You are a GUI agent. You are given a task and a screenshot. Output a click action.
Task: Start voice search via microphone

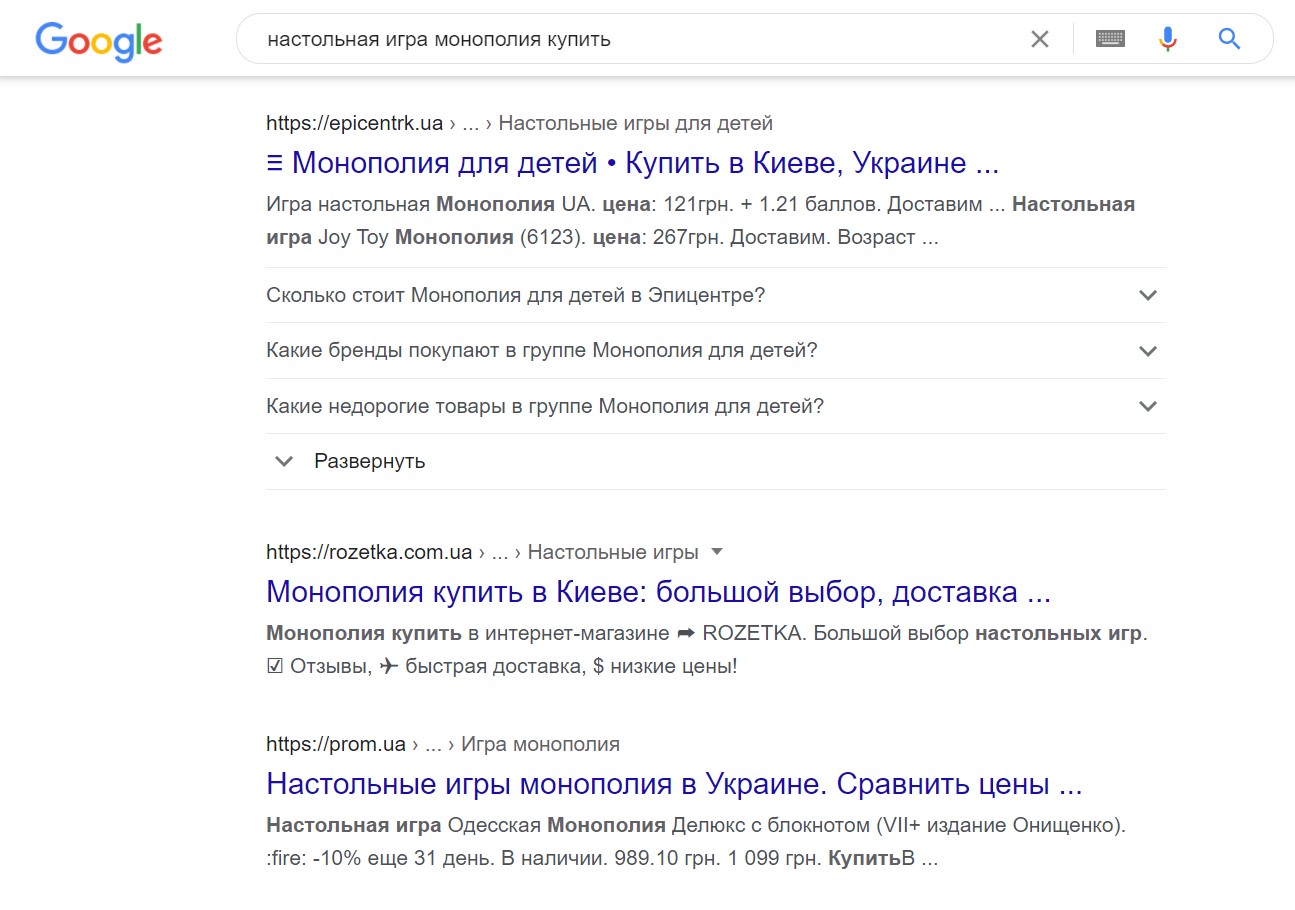[x=1167, y=39]
